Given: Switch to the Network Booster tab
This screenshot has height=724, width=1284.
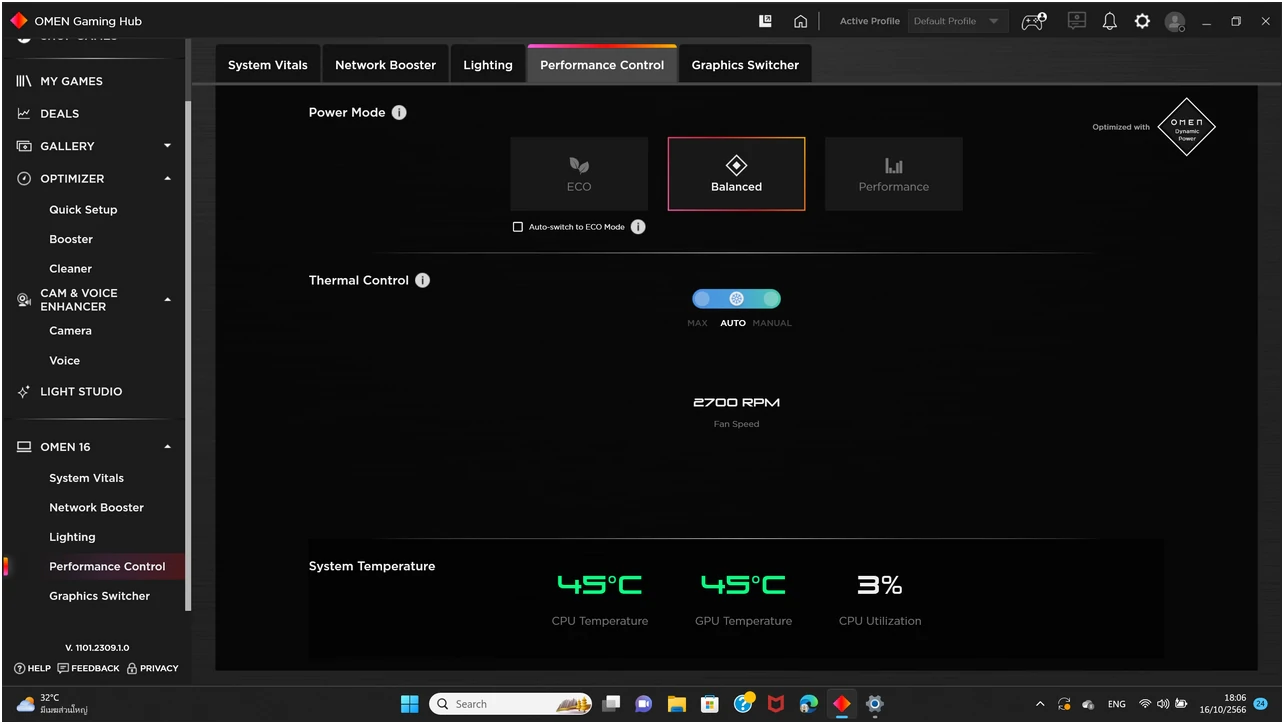Looking at the screenshot, I should click(385, 64).
